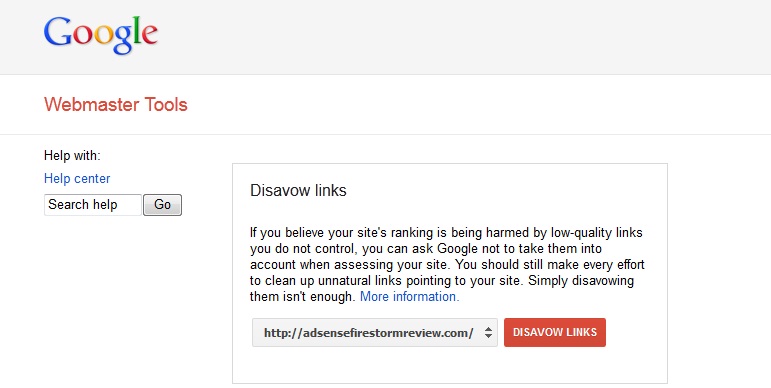Click the Disavow links heading
Viewport: 771px width, 388px height.
pyautogui.click(x=298, y=190)
